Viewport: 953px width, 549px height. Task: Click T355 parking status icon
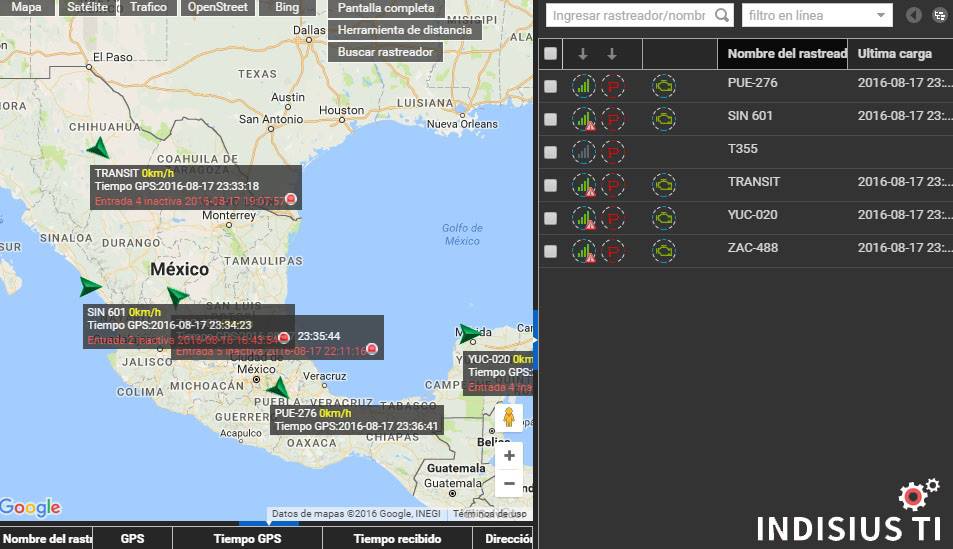(613, 152)
